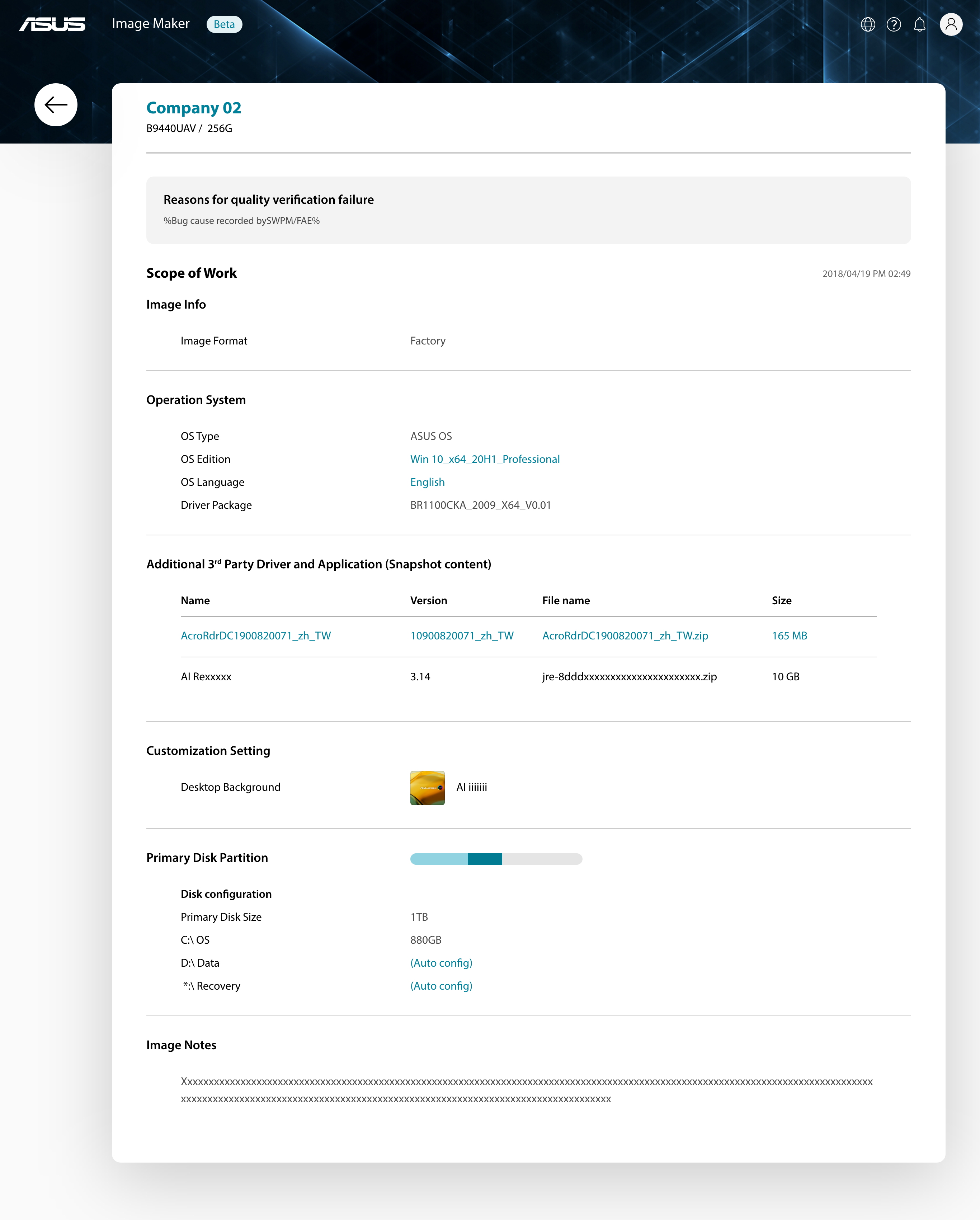Click the Image Maker title text
Image resolution: width=980 pixels, height=1220 pixels.
pyautogui.click(x=151, y=24)
